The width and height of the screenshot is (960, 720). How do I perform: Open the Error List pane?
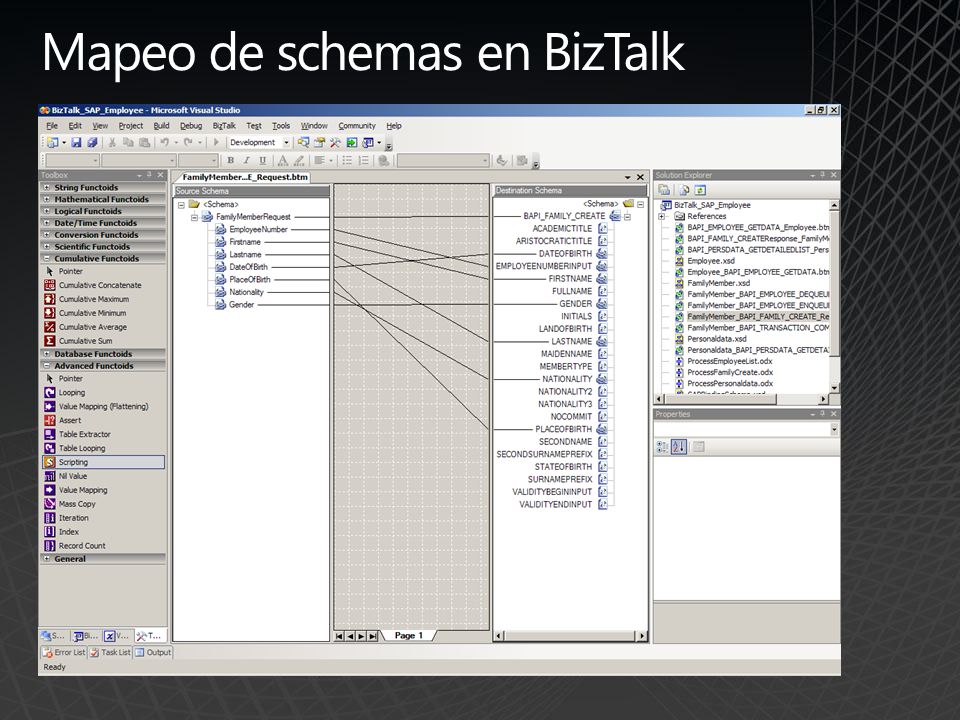[64, 653]
